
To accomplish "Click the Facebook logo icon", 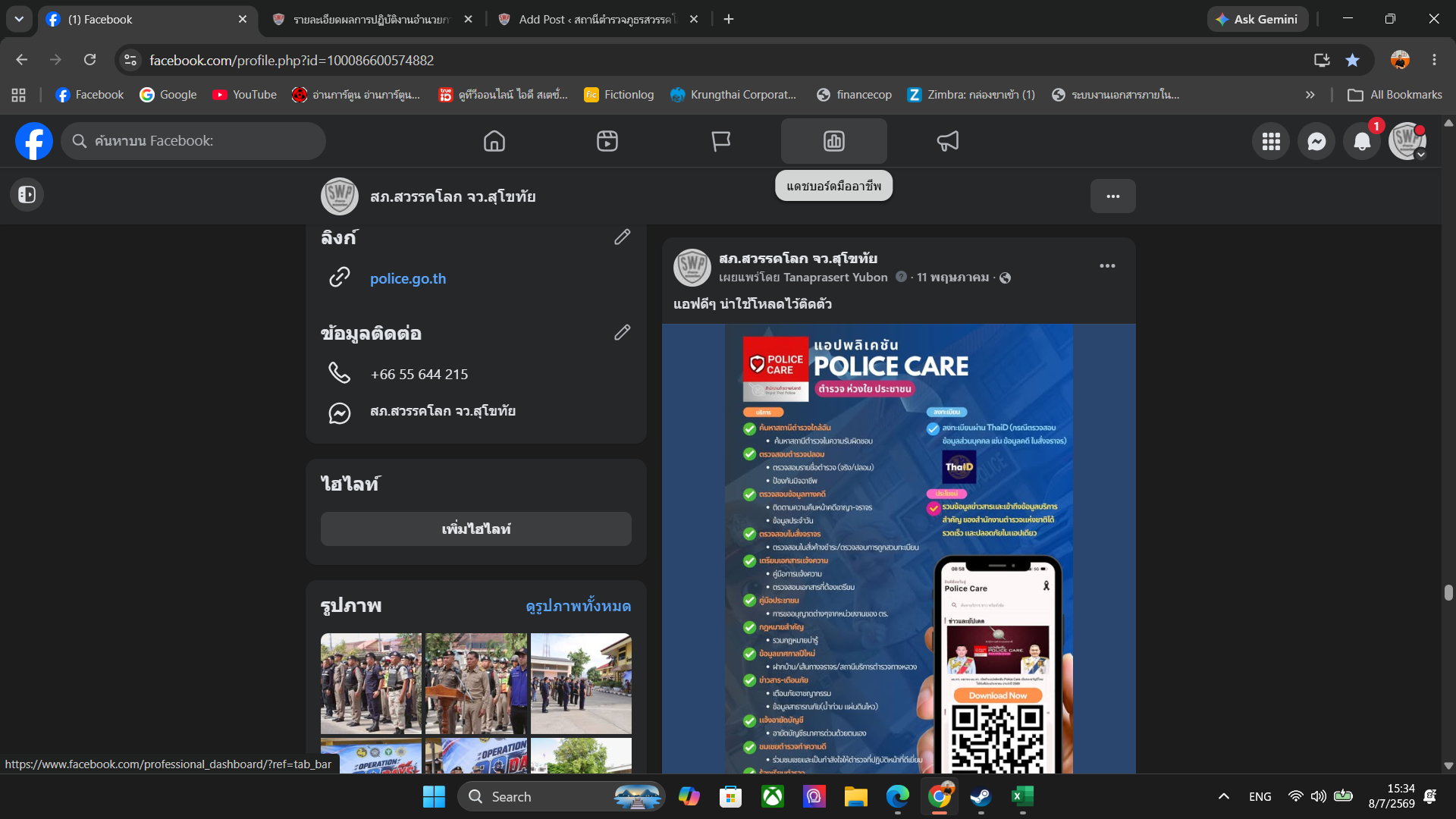I will [x=34, y=141].
